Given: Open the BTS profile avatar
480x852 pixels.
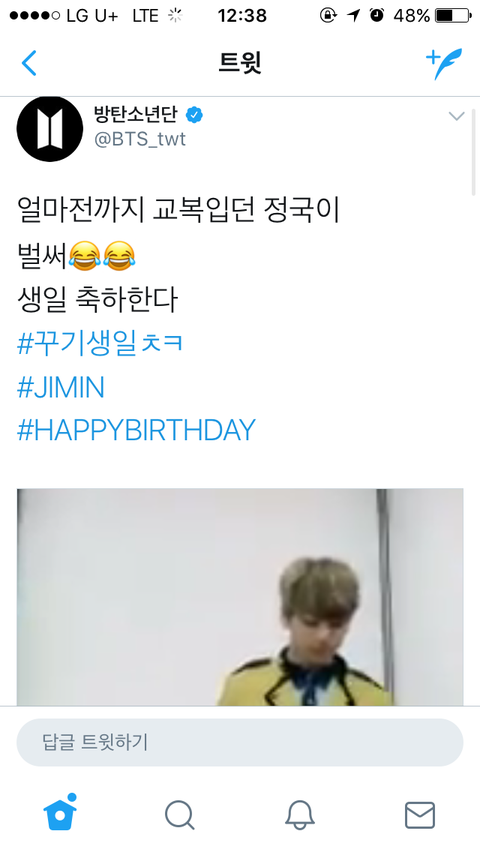Looking at the screenshot, I should (x=50, y=129).
